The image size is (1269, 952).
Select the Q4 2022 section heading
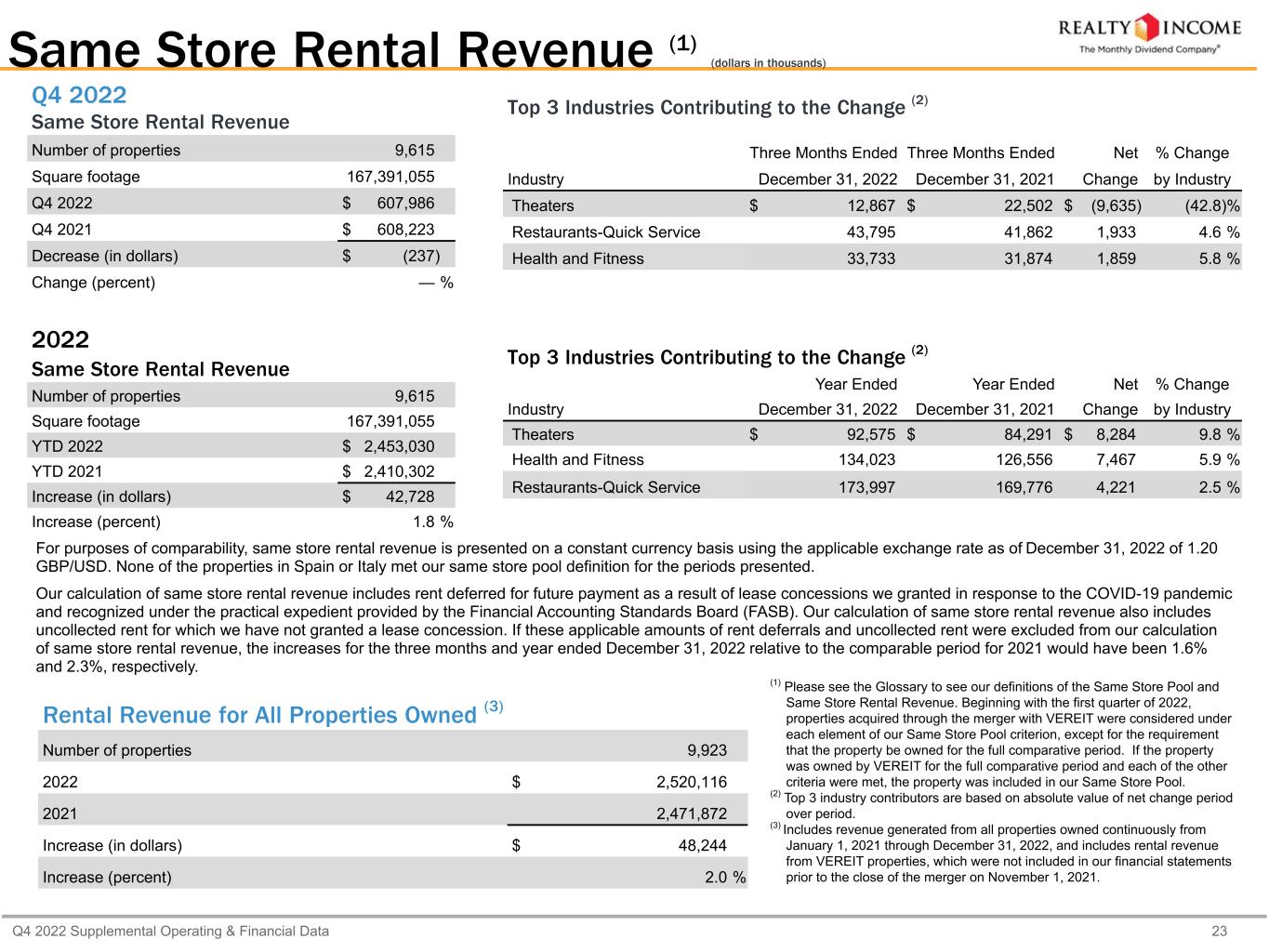coord(79,95)
